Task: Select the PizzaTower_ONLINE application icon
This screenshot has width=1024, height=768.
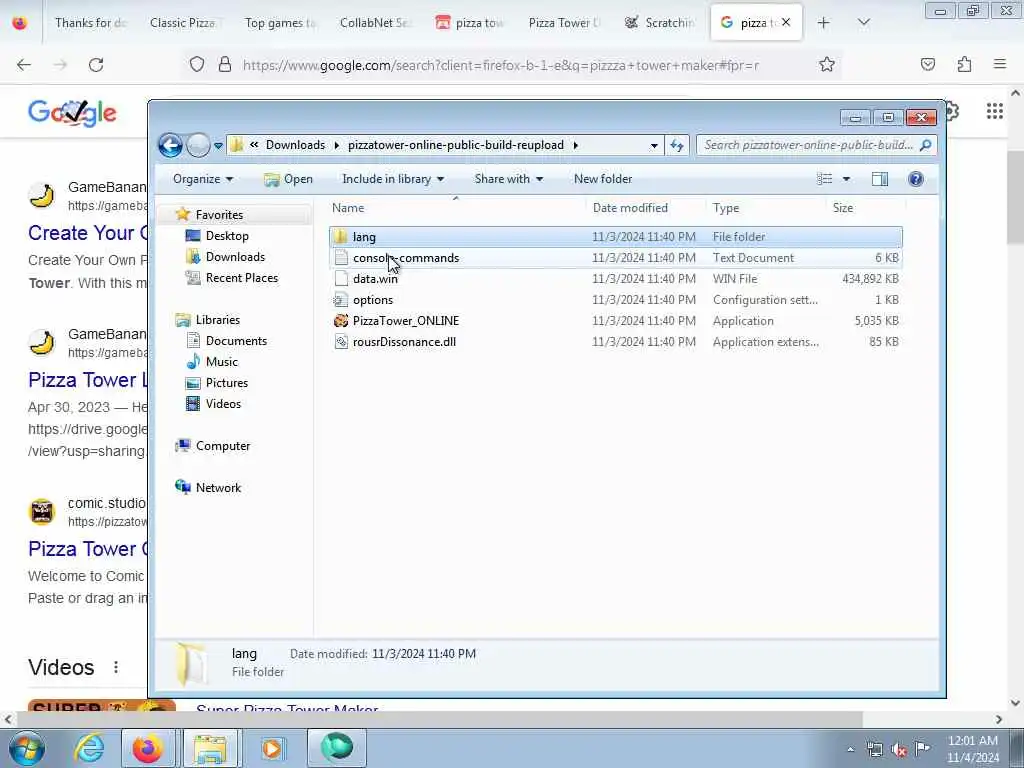Action: (x=340, y=321)
